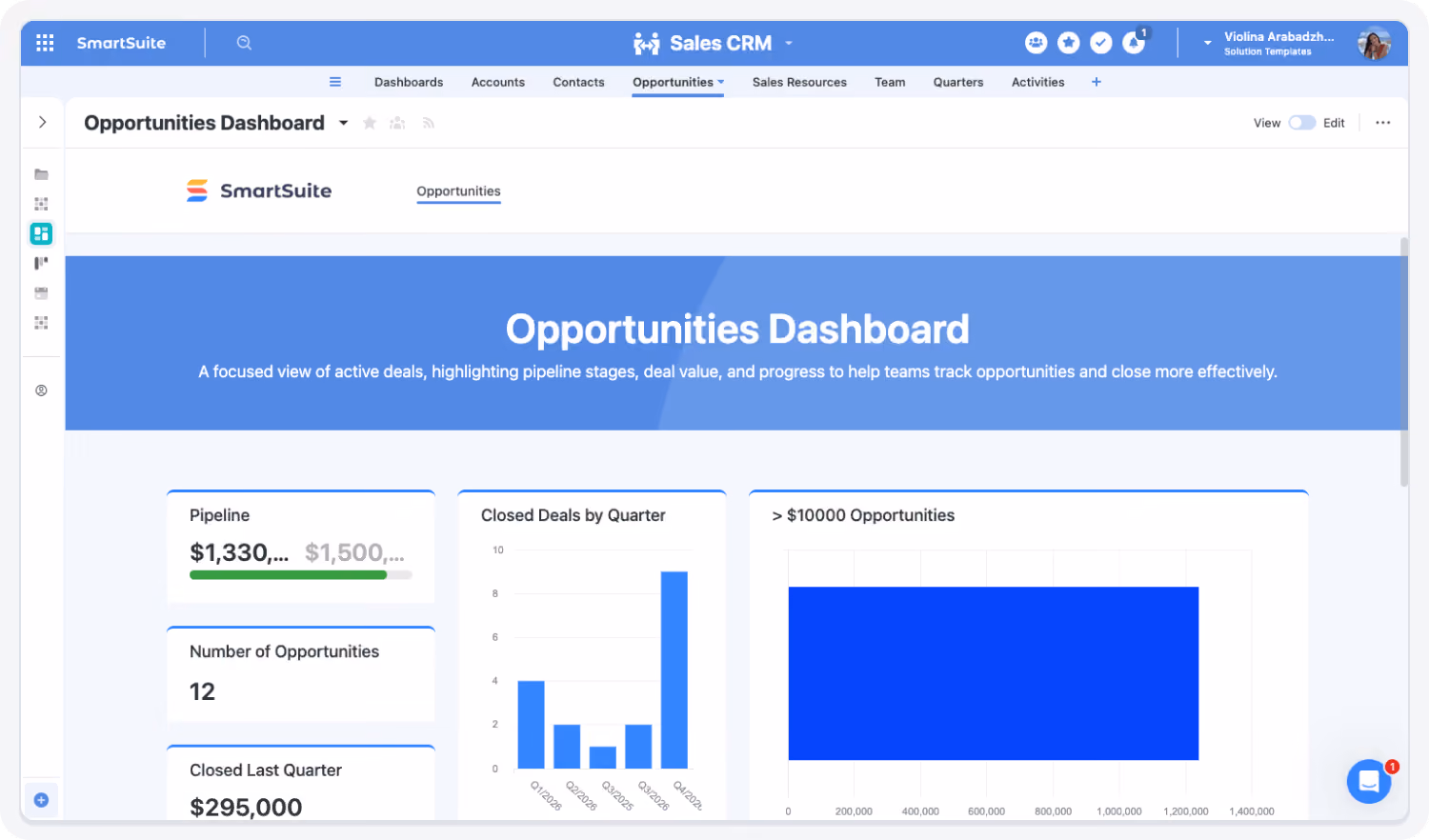Viewport: 1429px width, 840px height.
Task: Click the blue plus button in sidebar
Action: [41, 800]
